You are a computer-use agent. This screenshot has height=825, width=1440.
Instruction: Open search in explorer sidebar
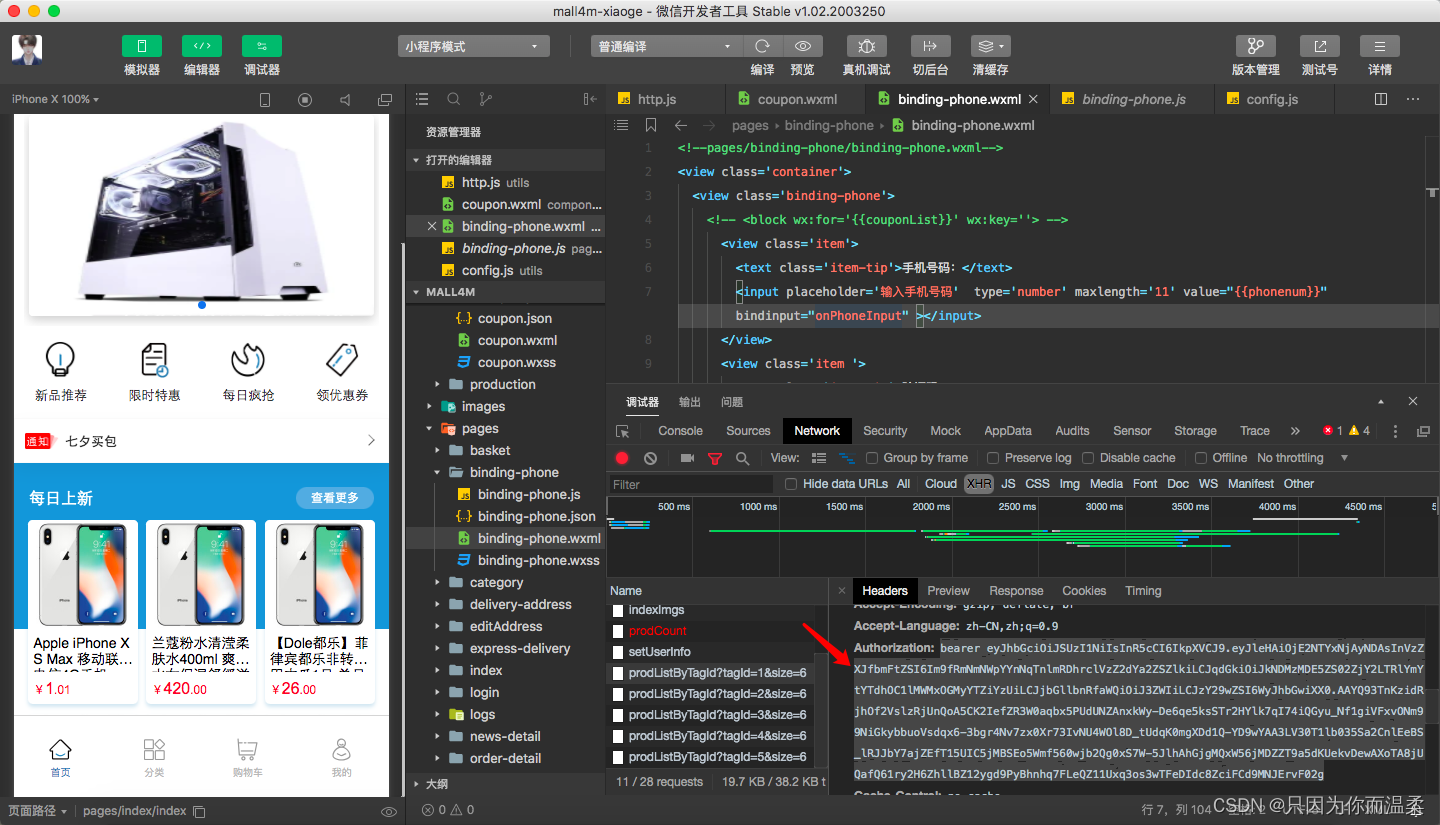point(454,99)
